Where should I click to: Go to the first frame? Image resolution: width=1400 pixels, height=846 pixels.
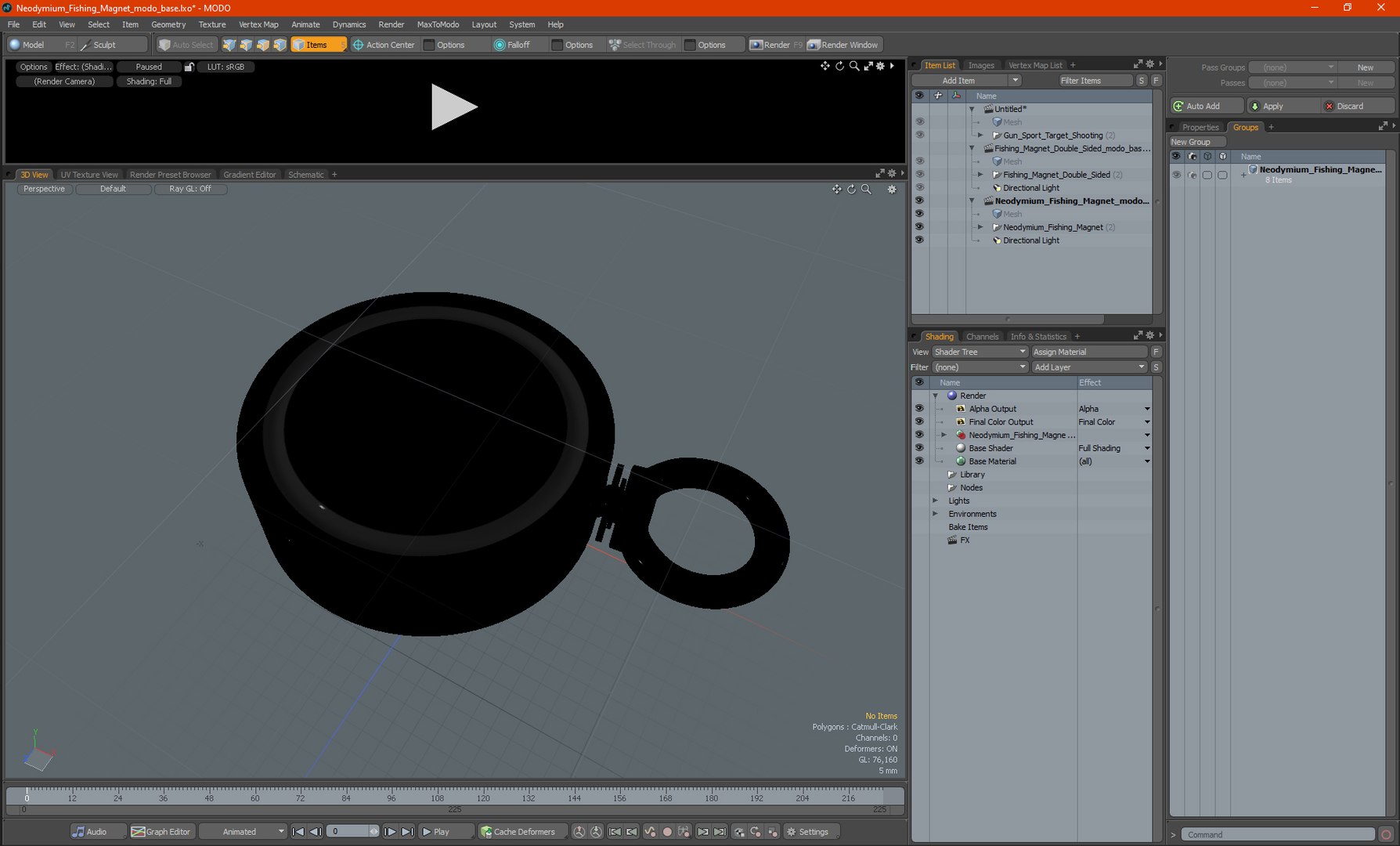(x=298, y=831)
